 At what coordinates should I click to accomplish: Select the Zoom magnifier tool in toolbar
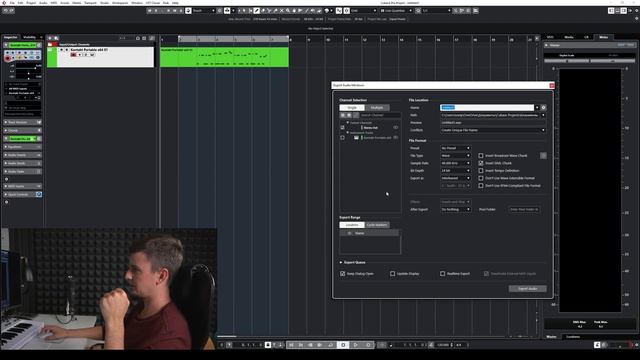point(288,11)
